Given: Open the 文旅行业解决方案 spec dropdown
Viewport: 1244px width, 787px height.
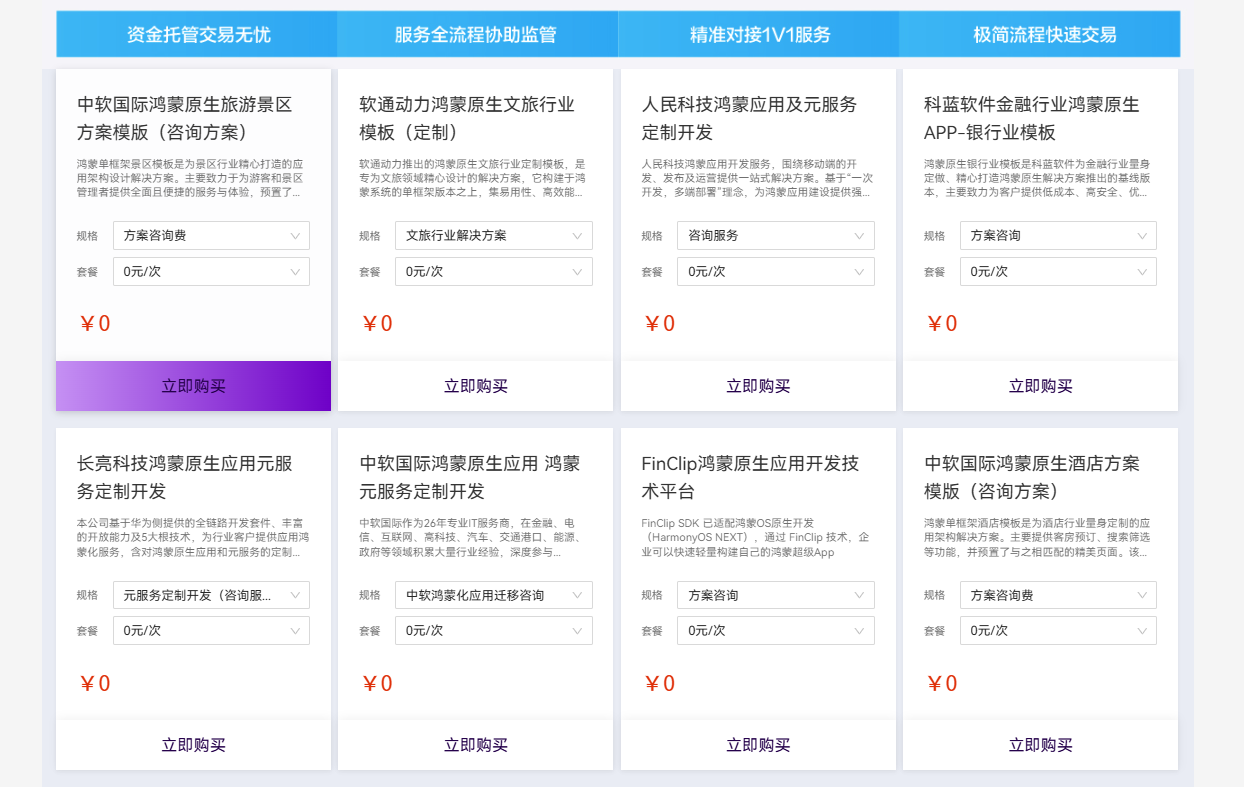Looking at the screenshot, I should tap(494, 235).
